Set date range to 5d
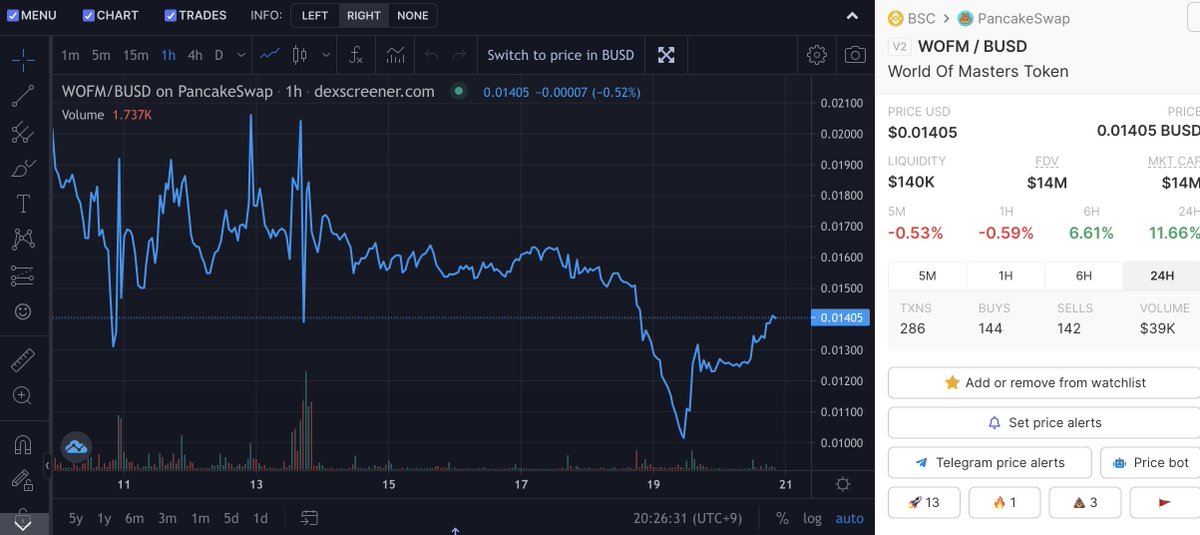Viewport: 1200px width, 535px height. [231, 518]
